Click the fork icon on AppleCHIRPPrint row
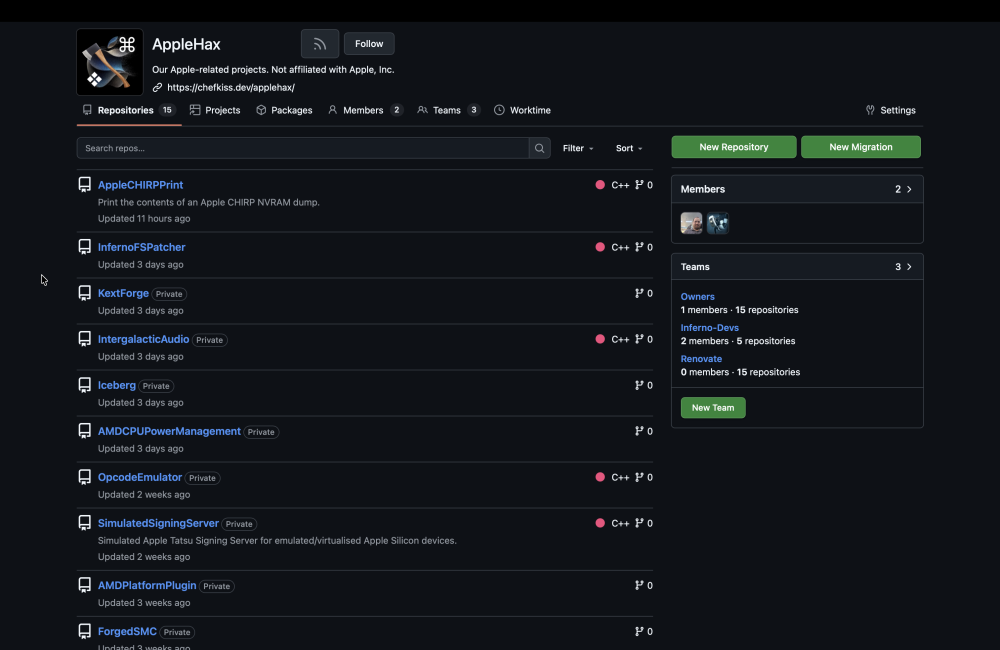Viewport: 1000px width, 650px height. 639,185
